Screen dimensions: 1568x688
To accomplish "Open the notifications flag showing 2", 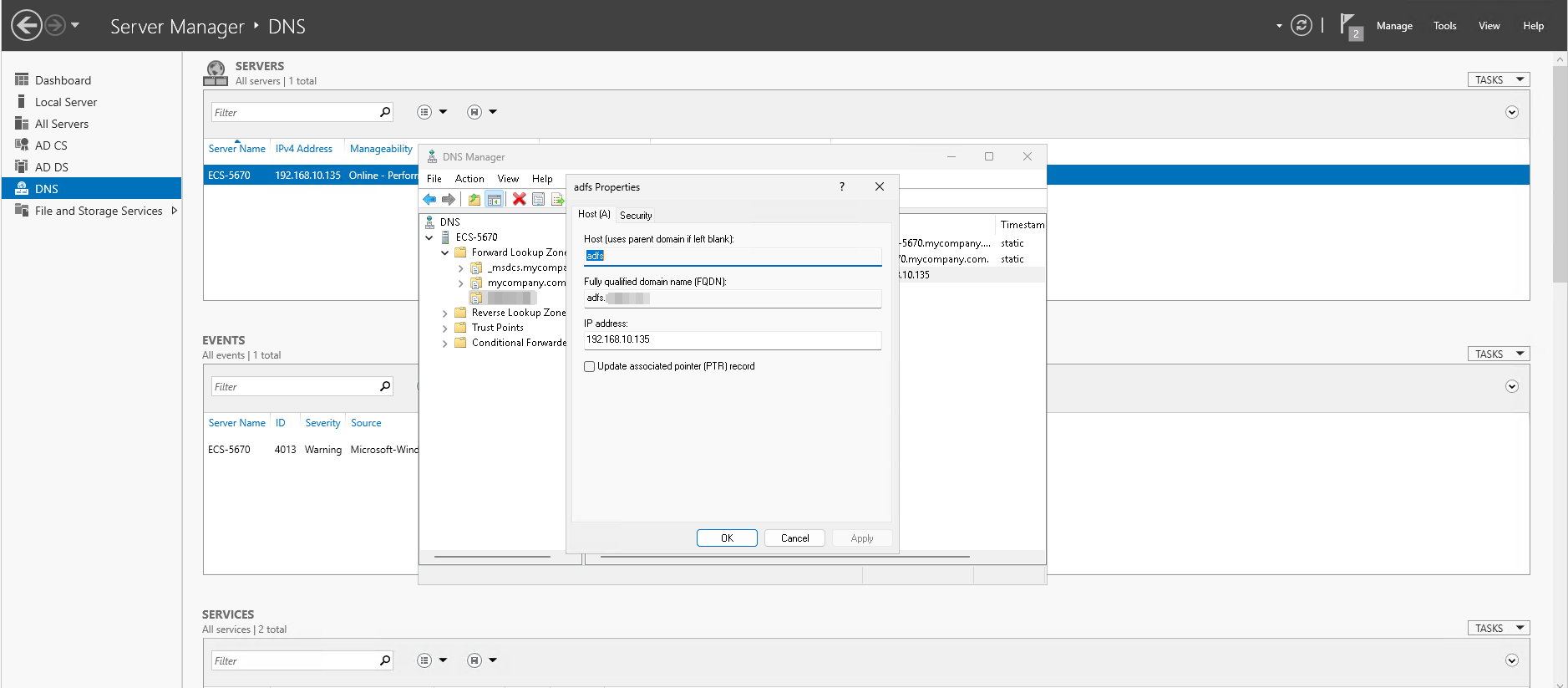I will (1349, 26).
